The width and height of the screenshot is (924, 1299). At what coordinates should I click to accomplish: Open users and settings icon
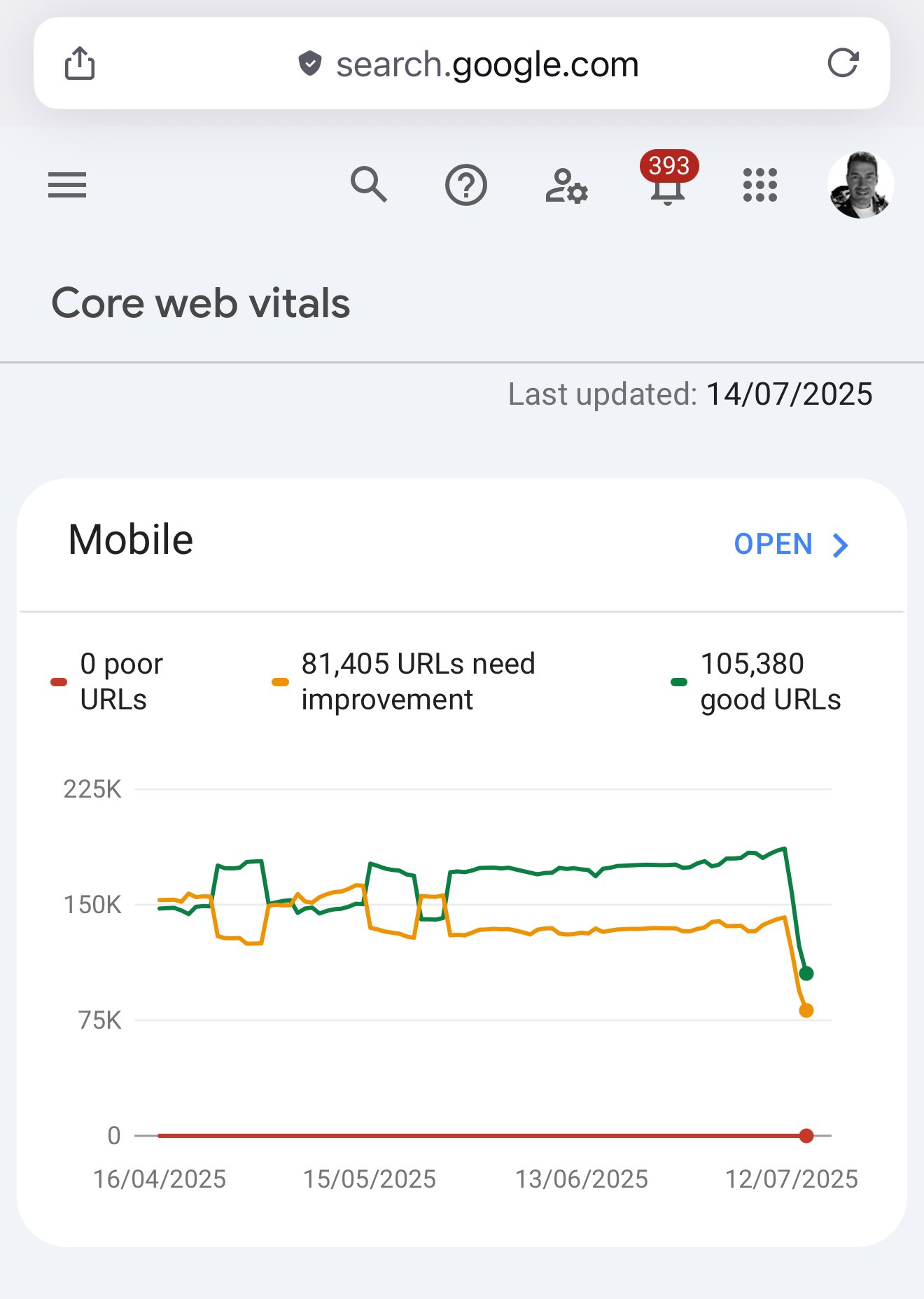click(566, 186)
